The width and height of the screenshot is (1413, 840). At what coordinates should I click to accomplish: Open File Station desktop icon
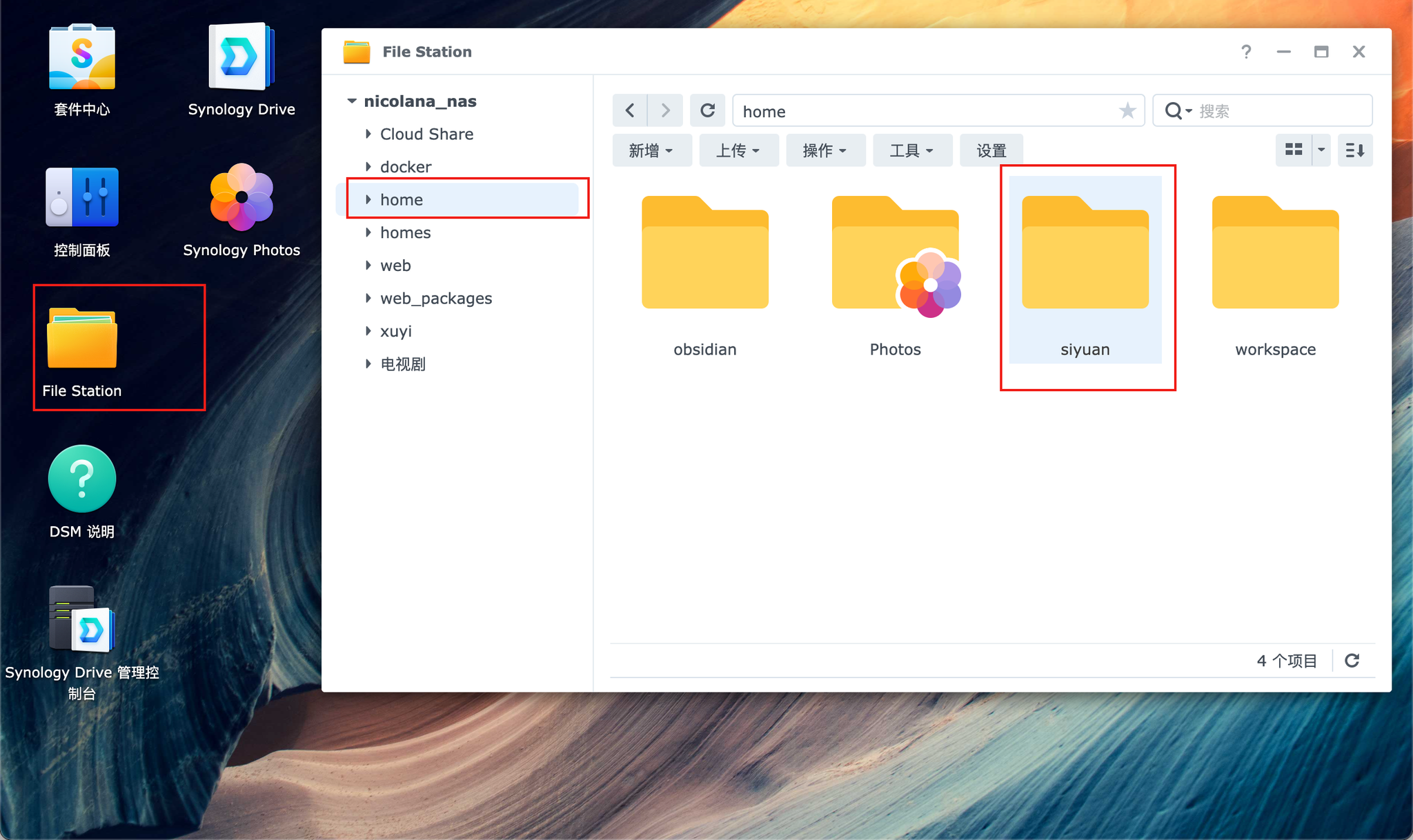82,338
